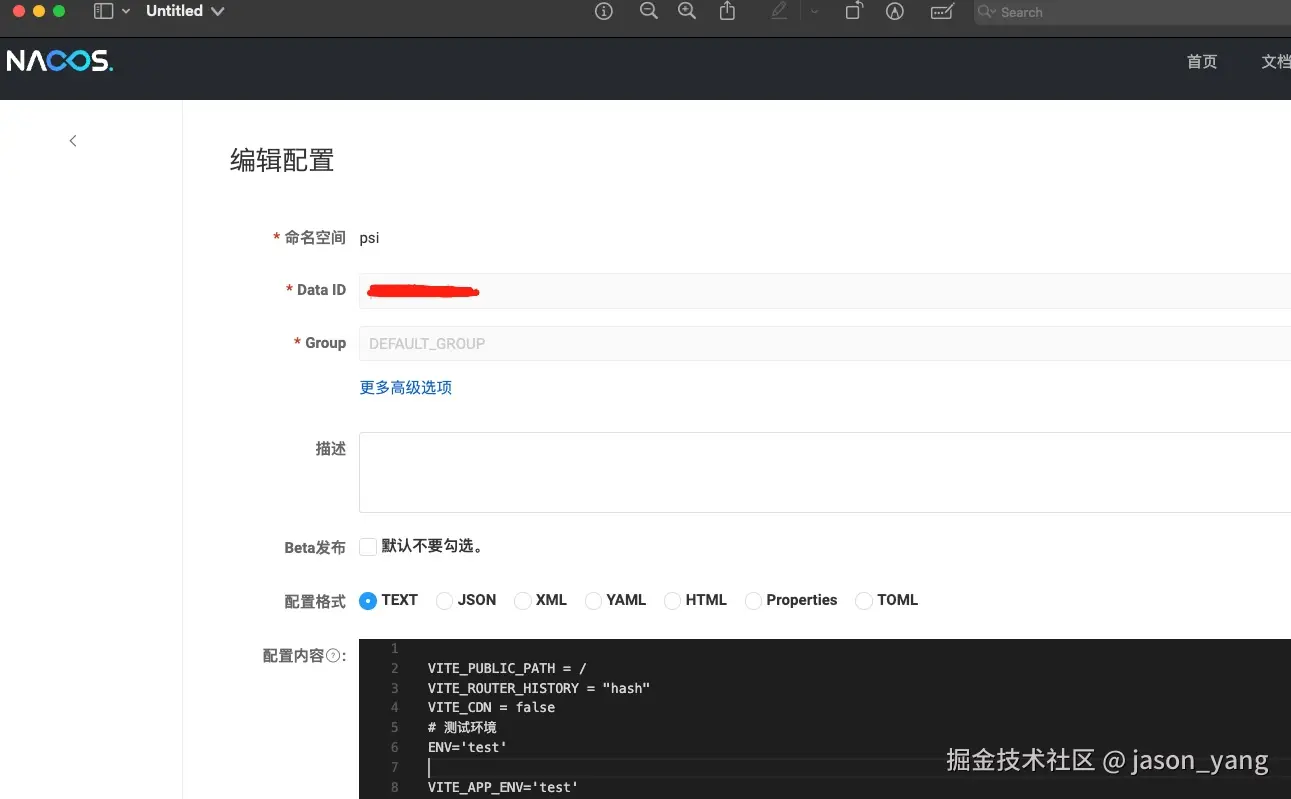1291x799 pixels.
Task: Click line VITE_PUBLIC_PATH = / in editor
Action: (507, 668)
